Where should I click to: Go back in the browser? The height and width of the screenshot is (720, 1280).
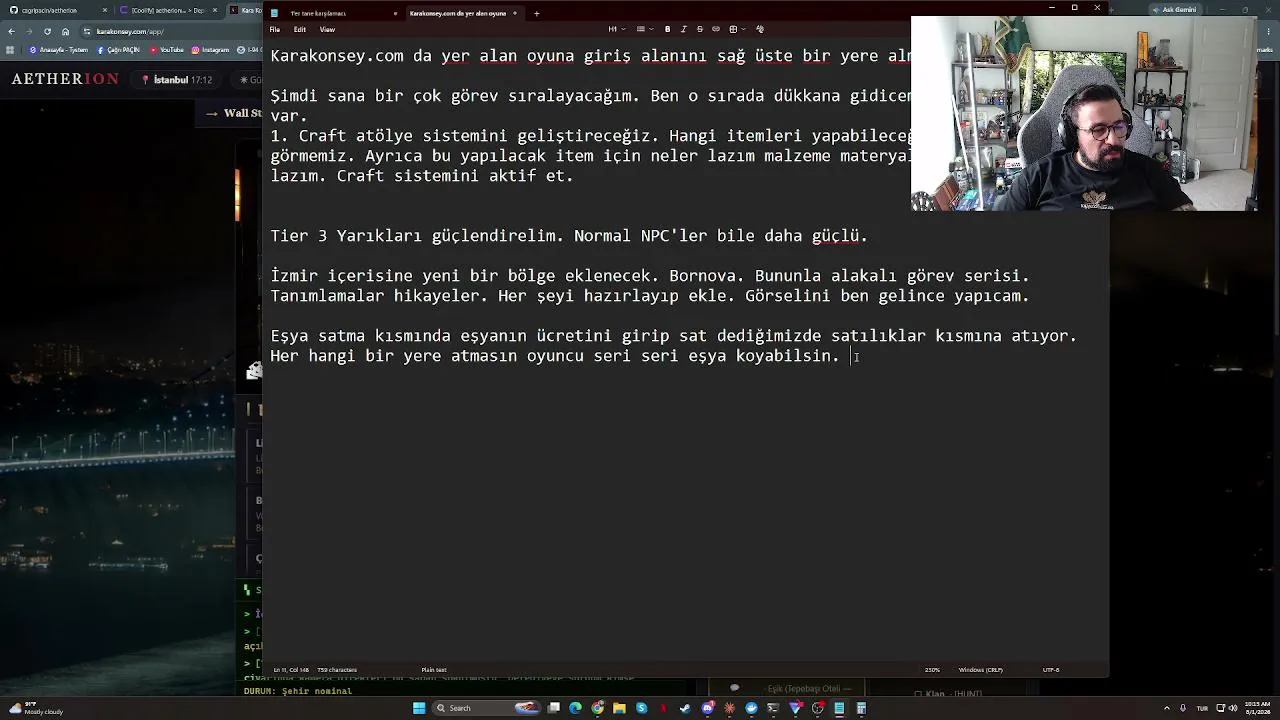11,31
